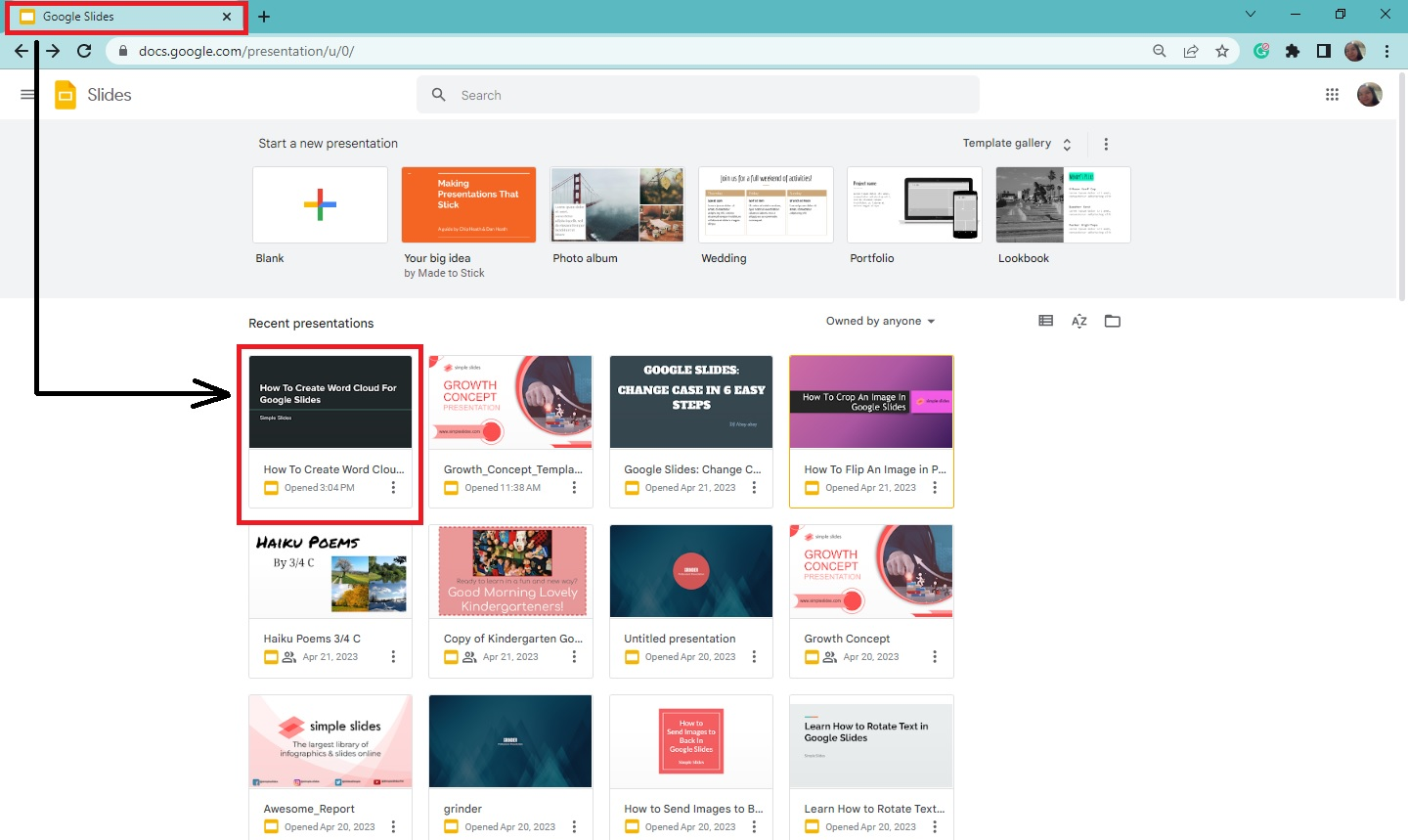Share this page from address bar
The width and height of the screenshot is (1408, 840).
(1191, 51)
